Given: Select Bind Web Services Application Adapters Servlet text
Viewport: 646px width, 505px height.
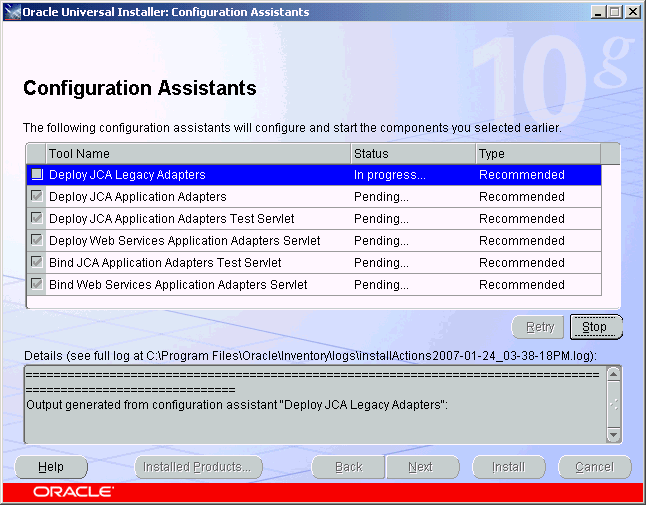Looking at the screenshot, I should coord(178,284).
